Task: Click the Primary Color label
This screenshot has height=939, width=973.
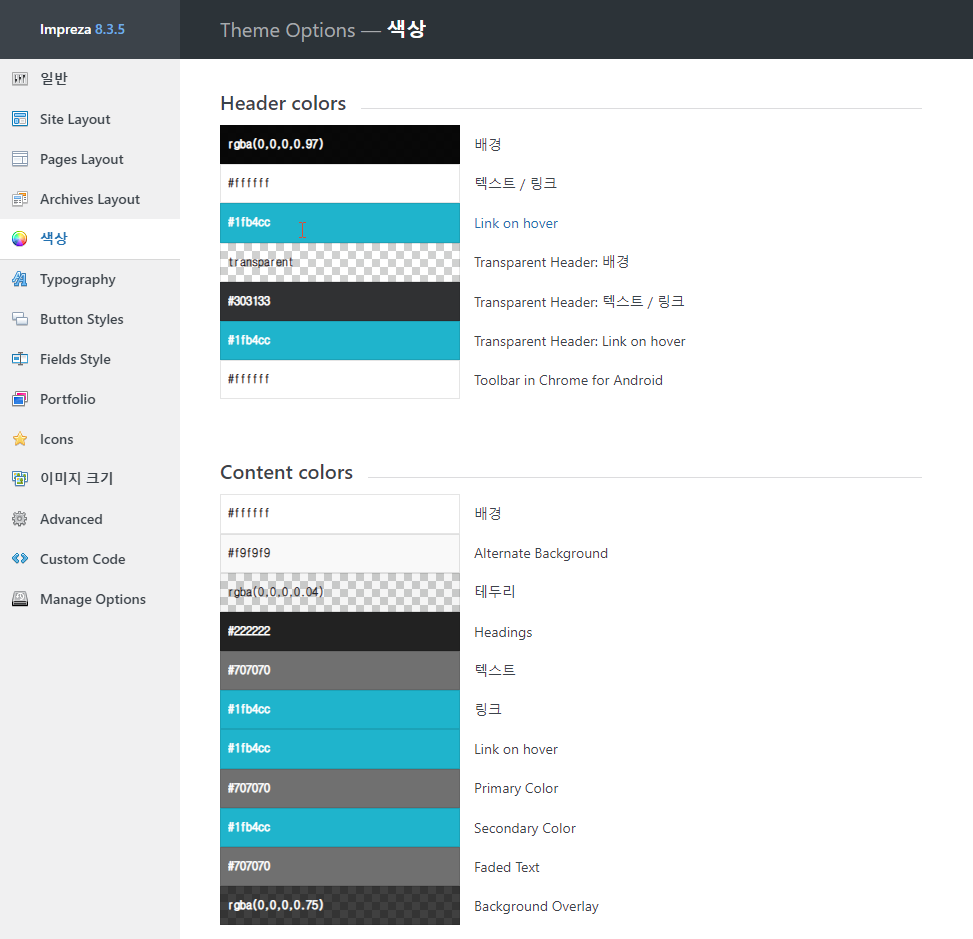Action: click(x=516, y=788)
